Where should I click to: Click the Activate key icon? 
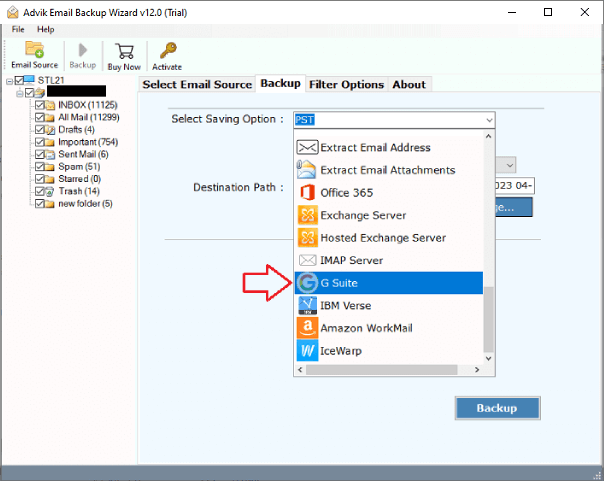[166, 55]
